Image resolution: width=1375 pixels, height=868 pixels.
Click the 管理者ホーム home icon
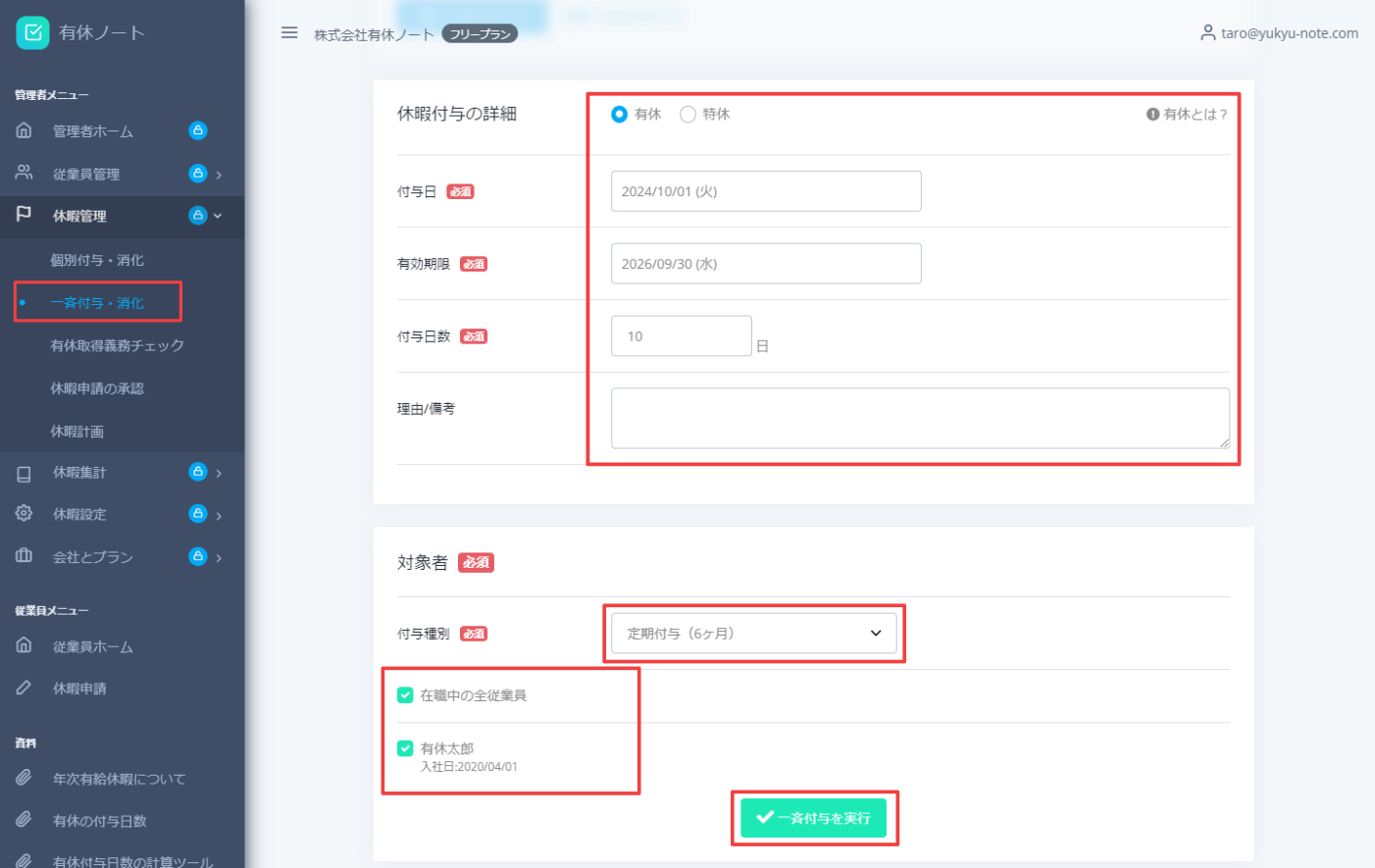pyautogui.click(x=25, y=130)
